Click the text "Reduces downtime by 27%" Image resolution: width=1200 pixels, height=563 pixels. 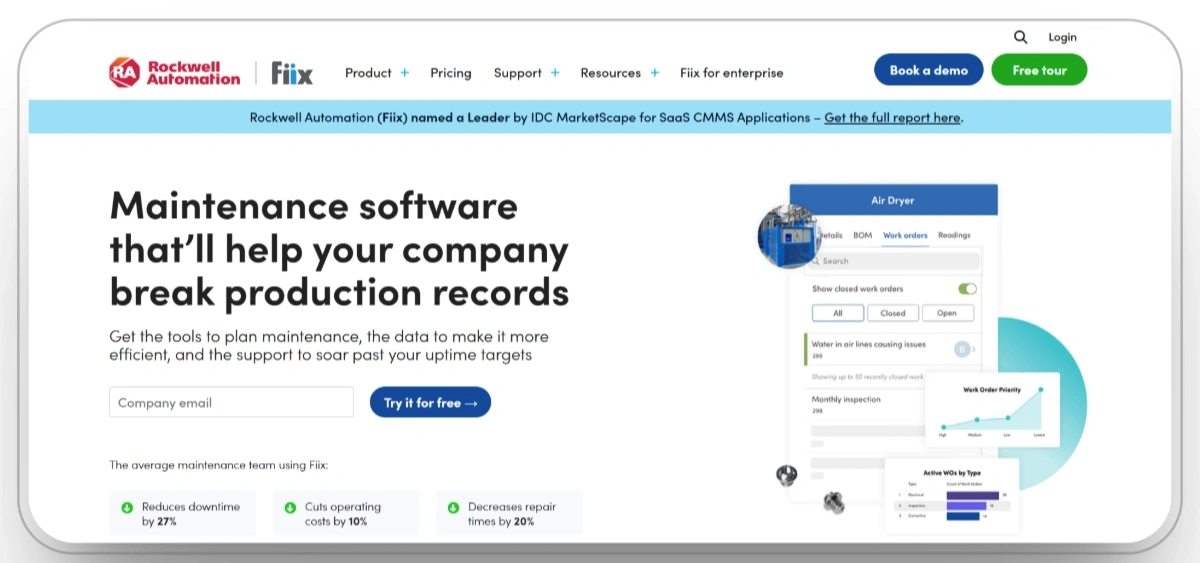click(x=191, y=514)
